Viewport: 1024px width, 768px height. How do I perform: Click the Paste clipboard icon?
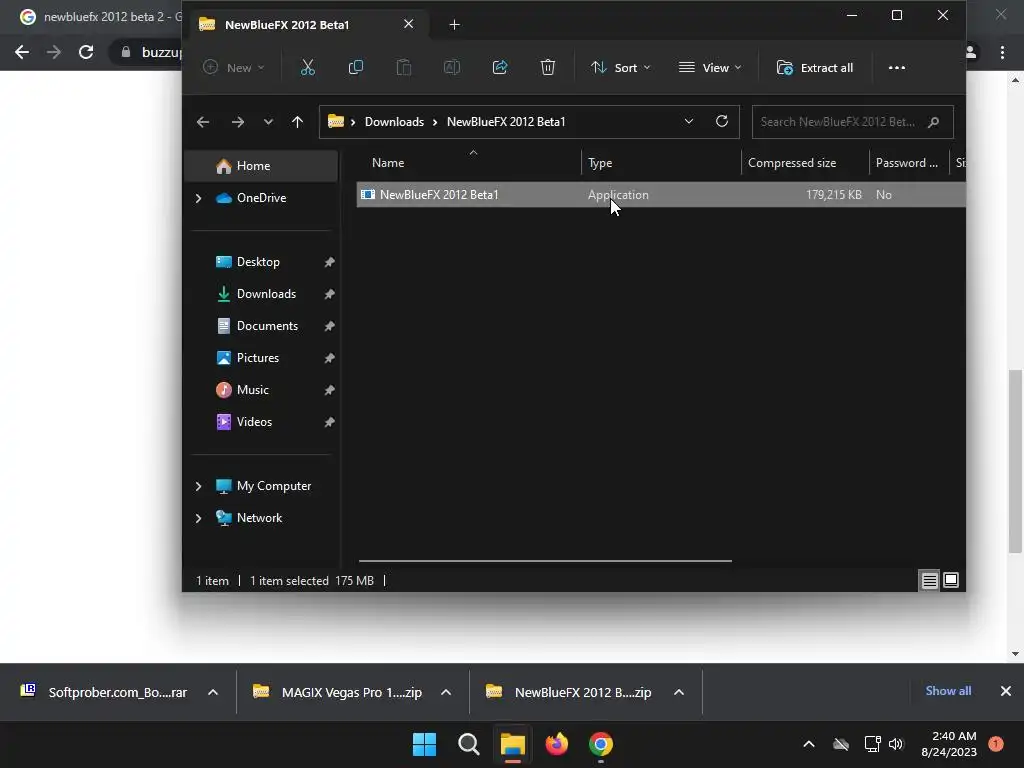click(x=404, y=67)
